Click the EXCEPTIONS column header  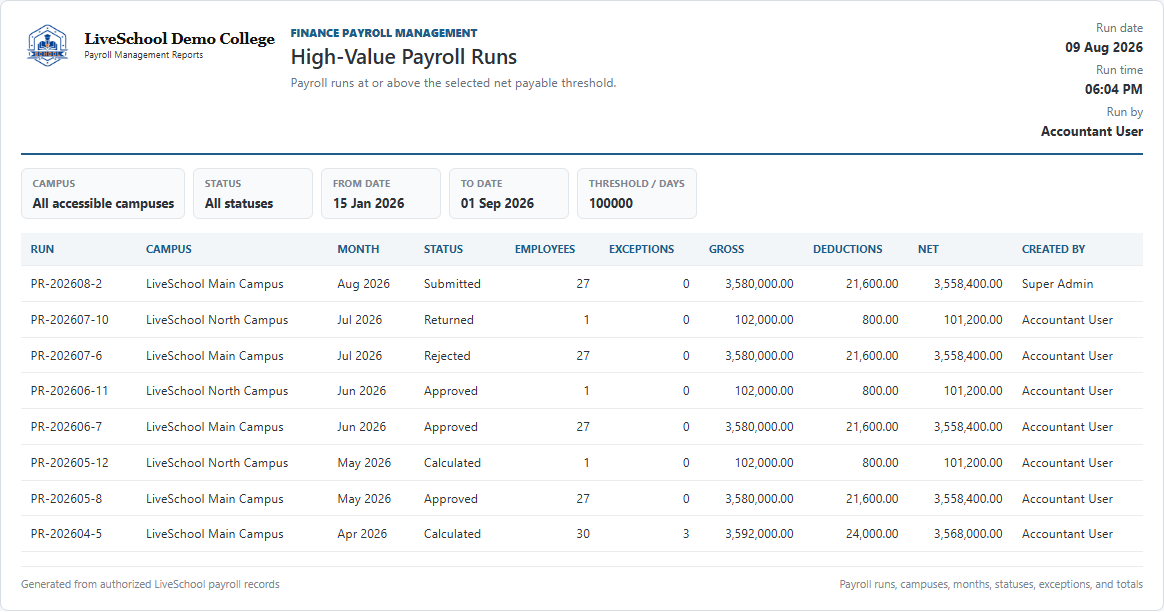tap(641, 250)
